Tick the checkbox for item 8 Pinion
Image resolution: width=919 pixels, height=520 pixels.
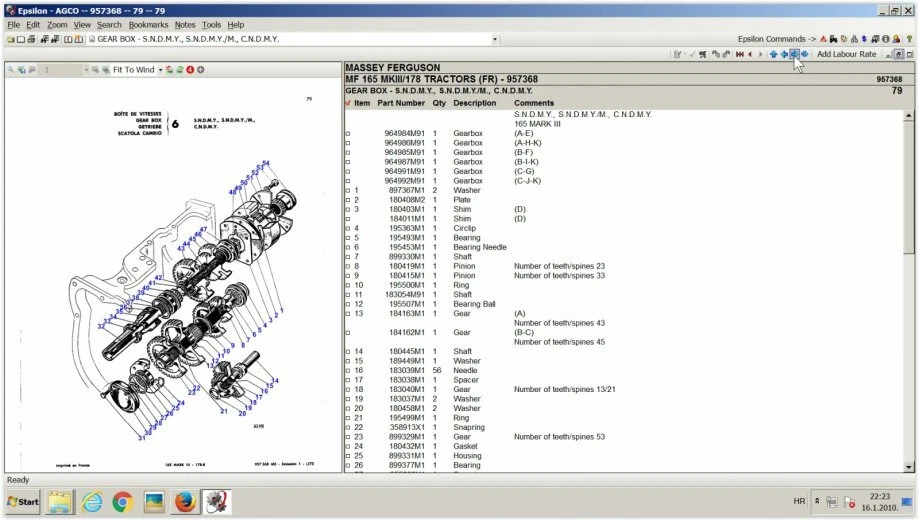[348, 266]
